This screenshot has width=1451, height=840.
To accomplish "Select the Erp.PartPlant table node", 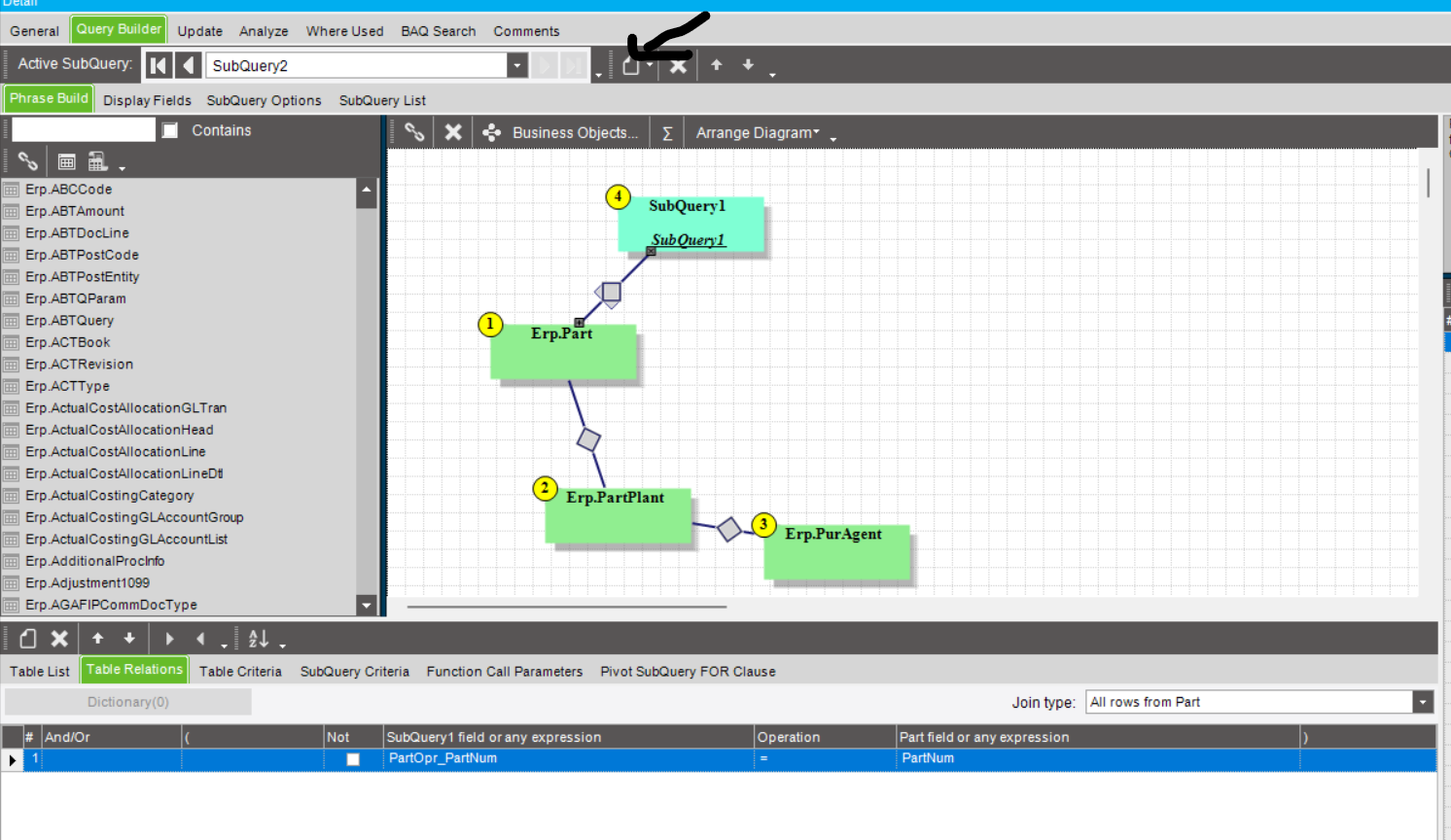I will (x=618, y=515).
